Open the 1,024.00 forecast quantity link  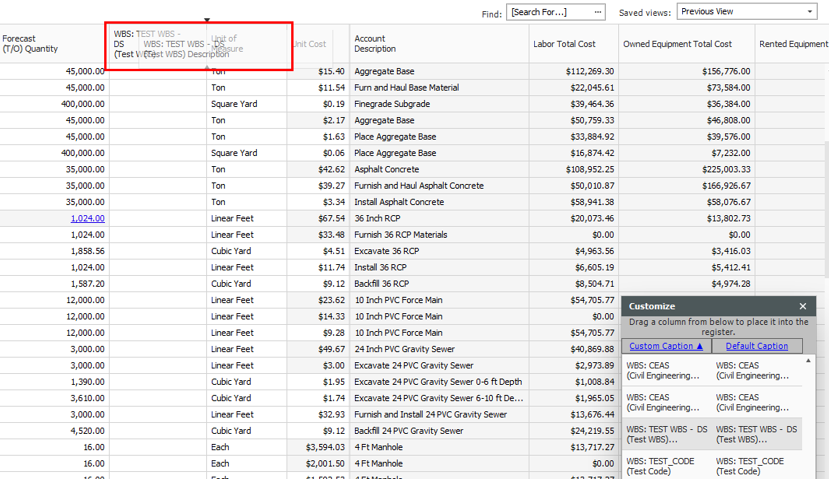click(87, 218)
